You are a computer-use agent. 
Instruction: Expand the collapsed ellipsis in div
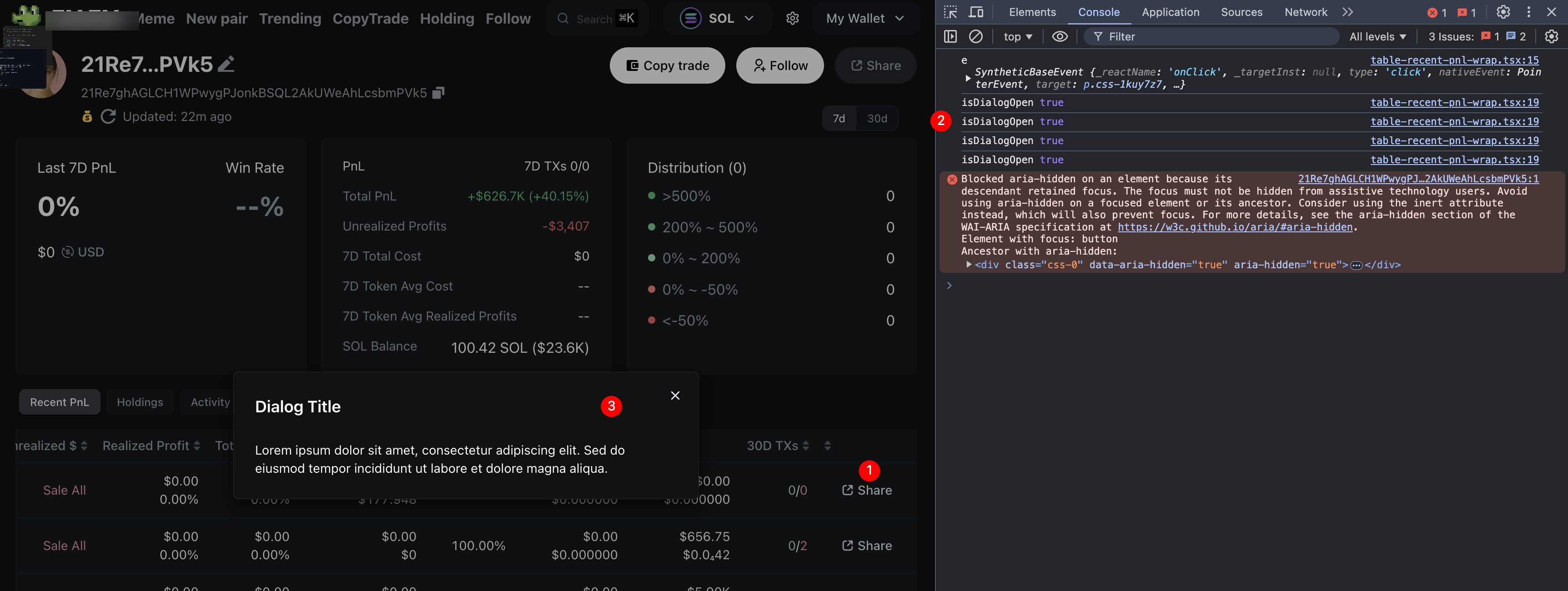tap(1356, 265)
